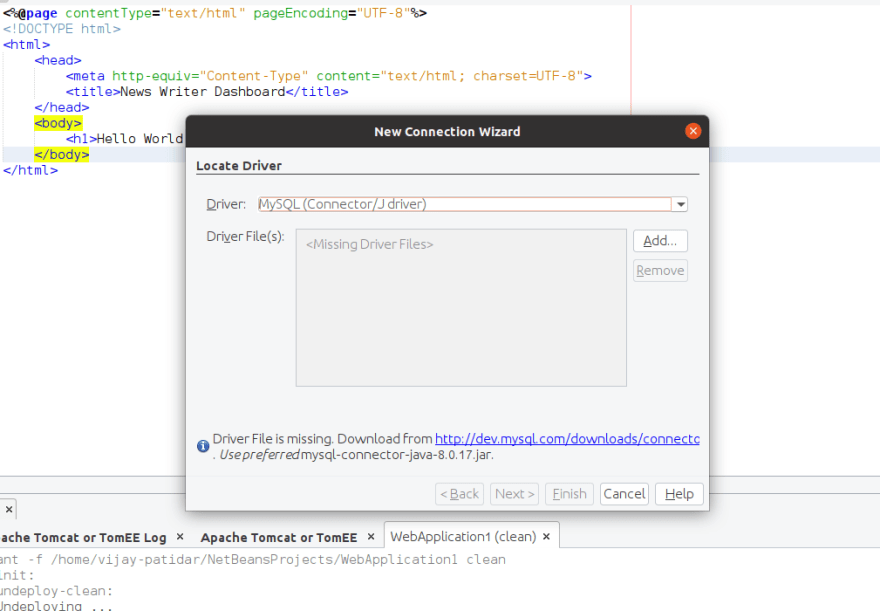Close the Apache Tomcat or TomEE tab

[x=371, y=536]
